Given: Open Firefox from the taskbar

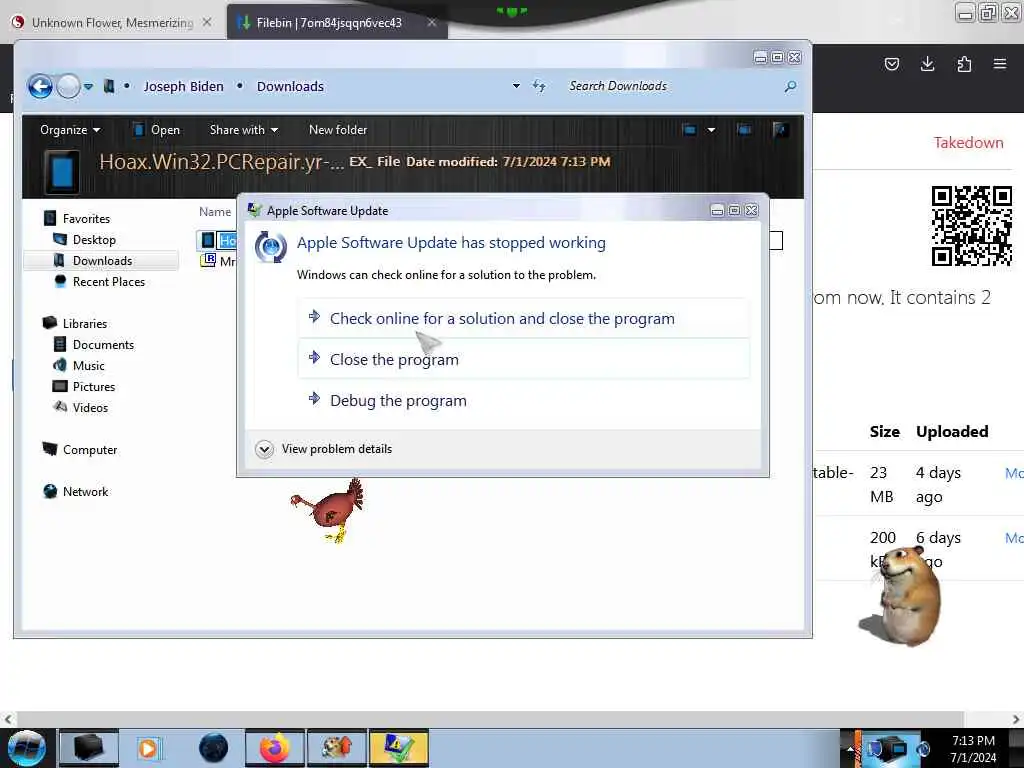Looking at the screenshot, I should [x=274, y=748].
